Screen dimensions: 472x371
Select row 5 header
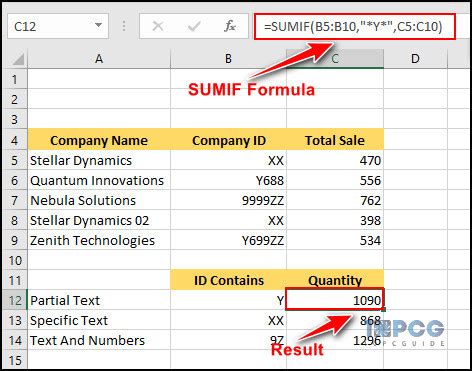click(14, 160)
